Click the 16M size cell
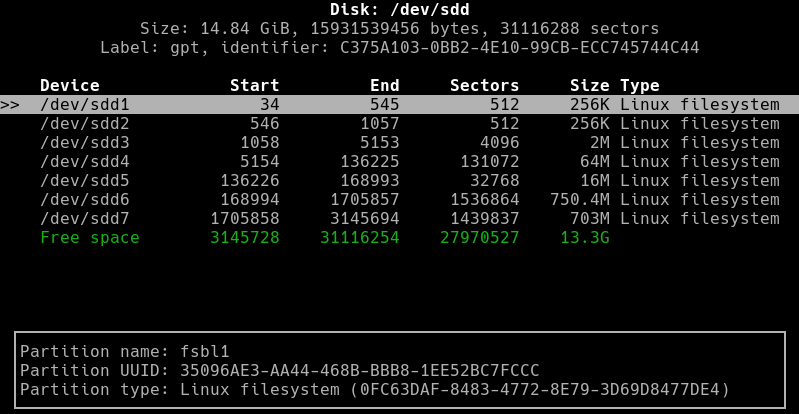This screenshot has width=799, height=414. [x=595, y=180]
